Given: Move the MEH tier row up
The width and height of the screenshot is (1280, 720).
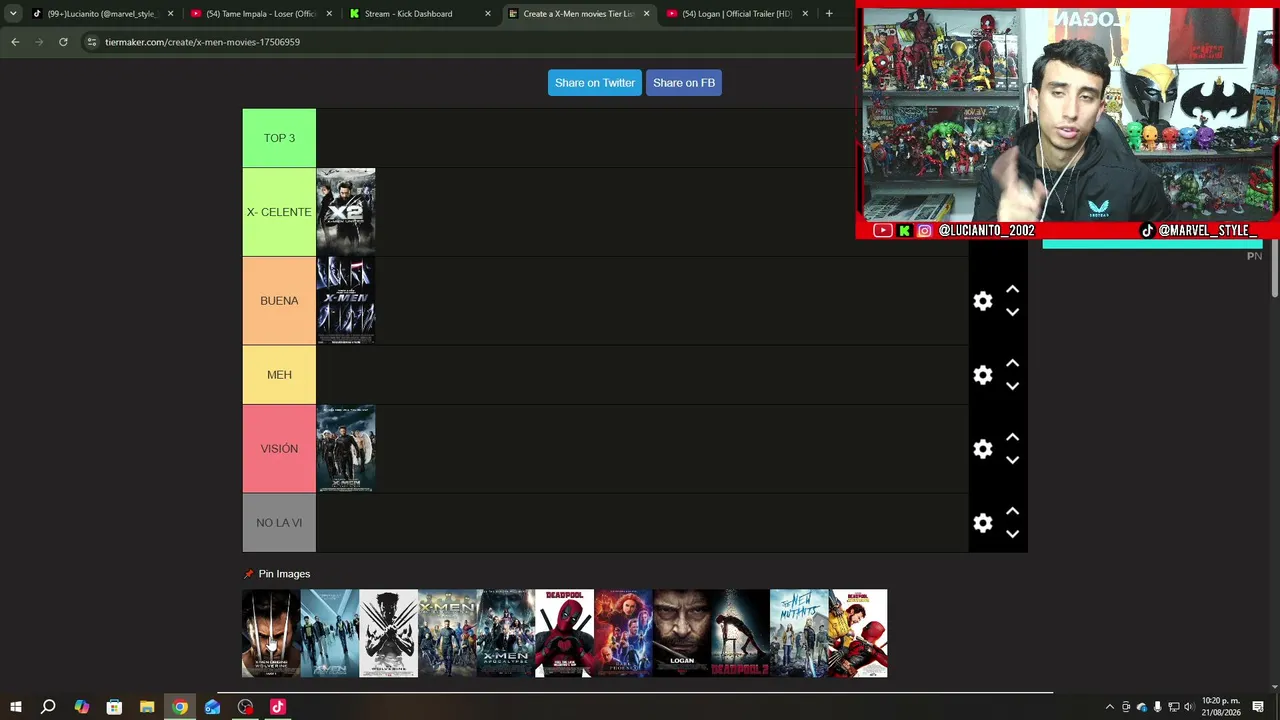Looking at the screenshot, I should pos(1012,363).
